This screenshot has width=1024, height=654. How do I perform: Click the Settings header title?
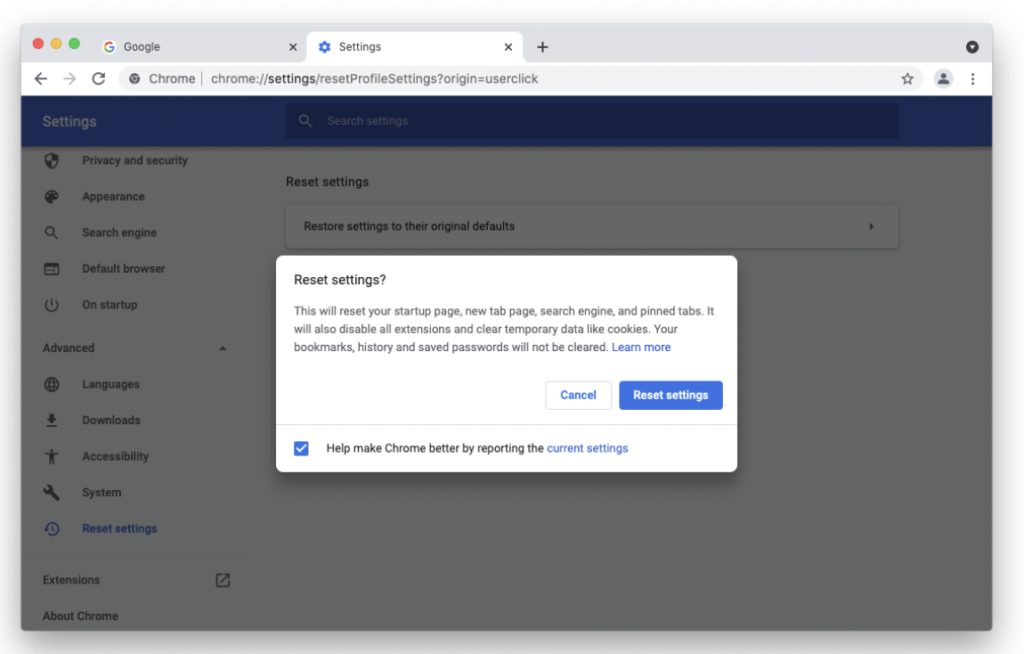click(69, 122)
